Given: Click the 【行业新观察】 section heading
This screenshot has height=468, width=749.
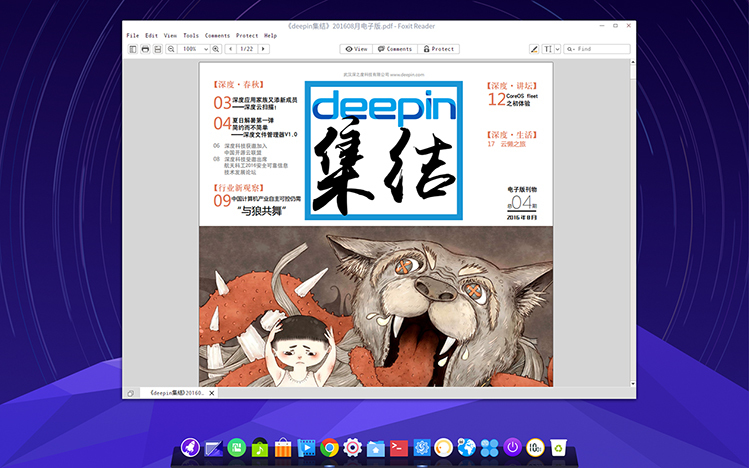Looking at the screenshot, I should [238, 188].
